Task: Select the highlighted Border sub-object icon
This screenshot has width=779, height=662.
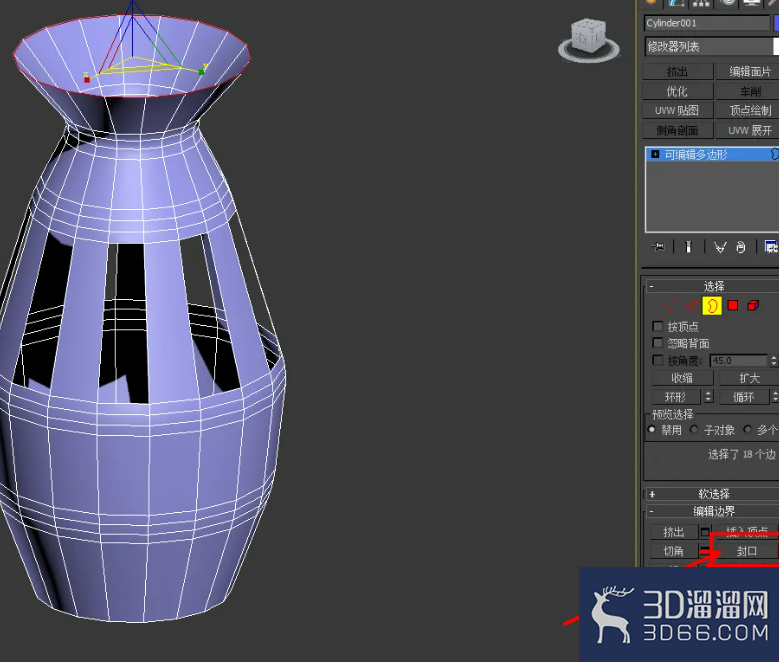Action: (711, 306)
